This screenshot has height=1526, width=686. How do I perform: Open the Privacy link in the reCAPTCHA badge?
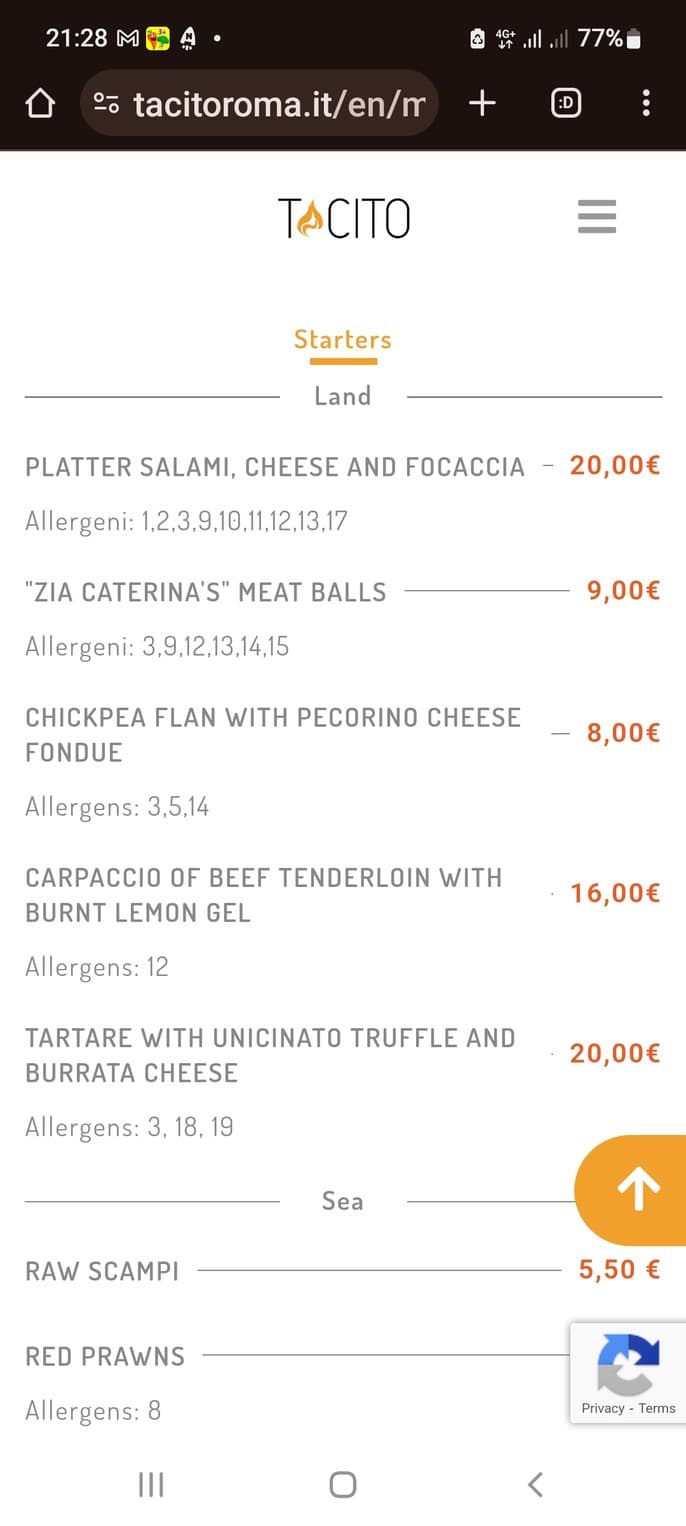599,1408
